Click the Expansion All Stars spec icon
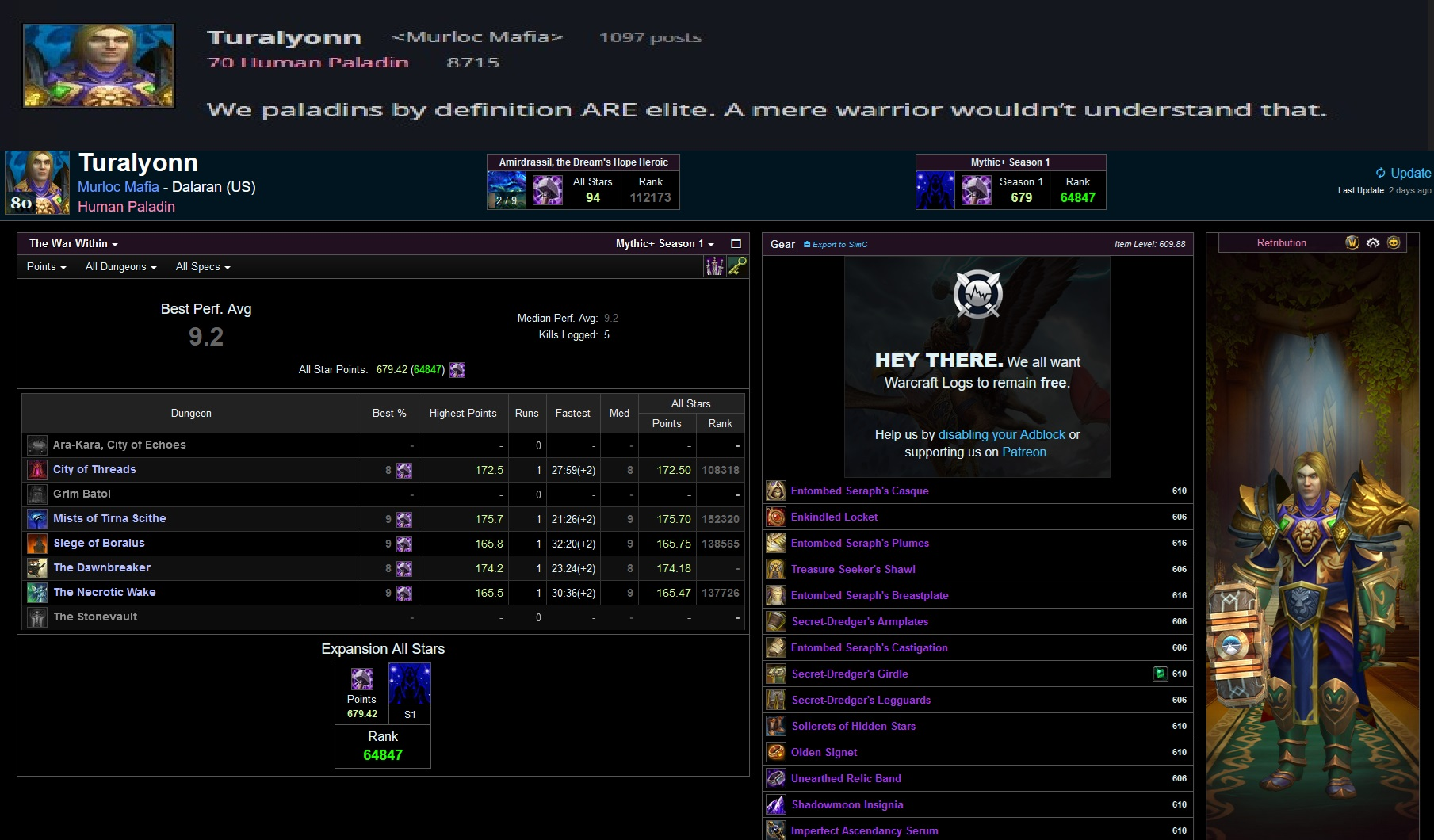1434x840 pixels. click(x=362, y=678)
